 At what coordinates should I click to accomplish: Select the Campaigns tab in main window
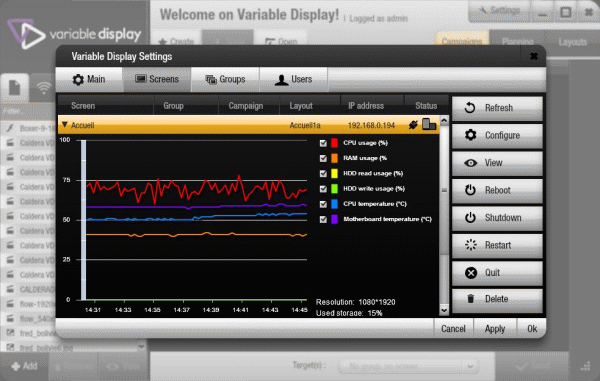pyautogui.click(x=461, y=42)
